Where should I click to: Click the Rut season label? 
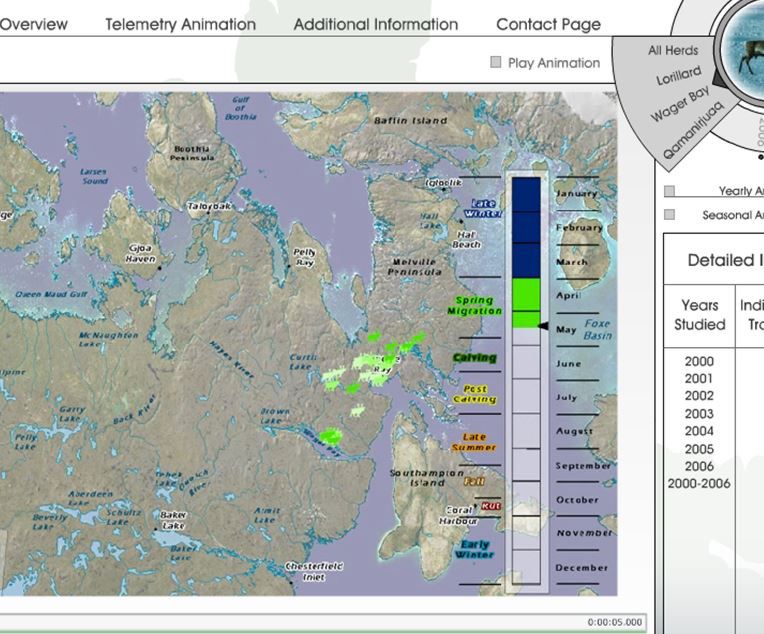491,506
